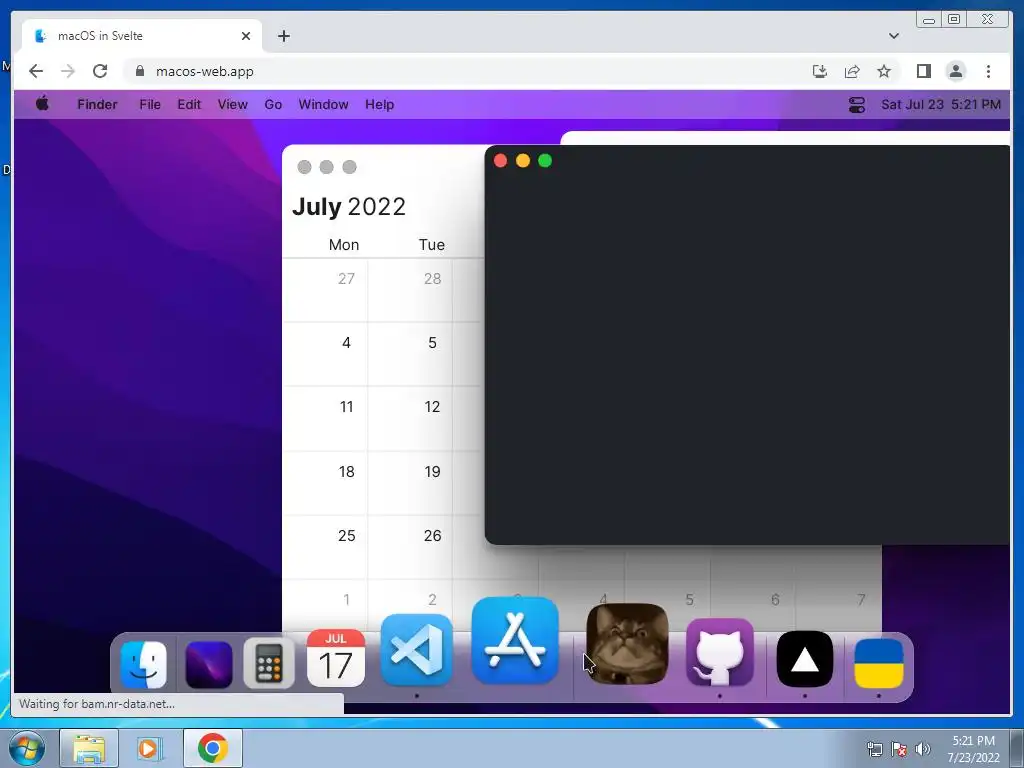Open the Action Center flag icon in the tray

(899, 748)
